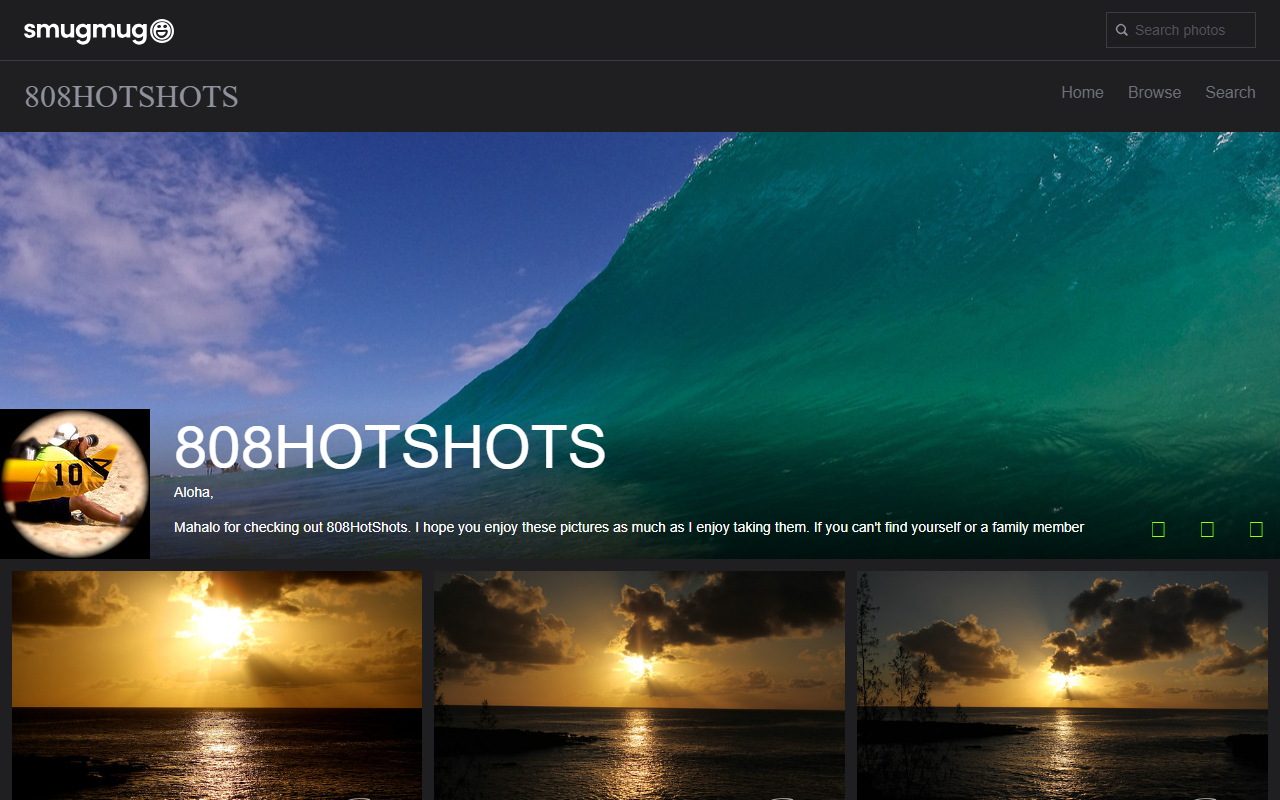1280x800 pixels.
Task: Click the first green square icon
Action: 1158,530
